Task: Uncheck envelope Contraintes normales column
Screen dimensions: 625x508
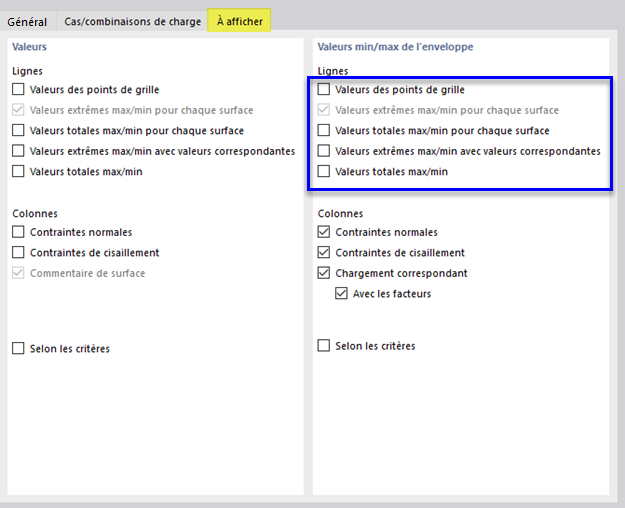Action: coord(324,232)
